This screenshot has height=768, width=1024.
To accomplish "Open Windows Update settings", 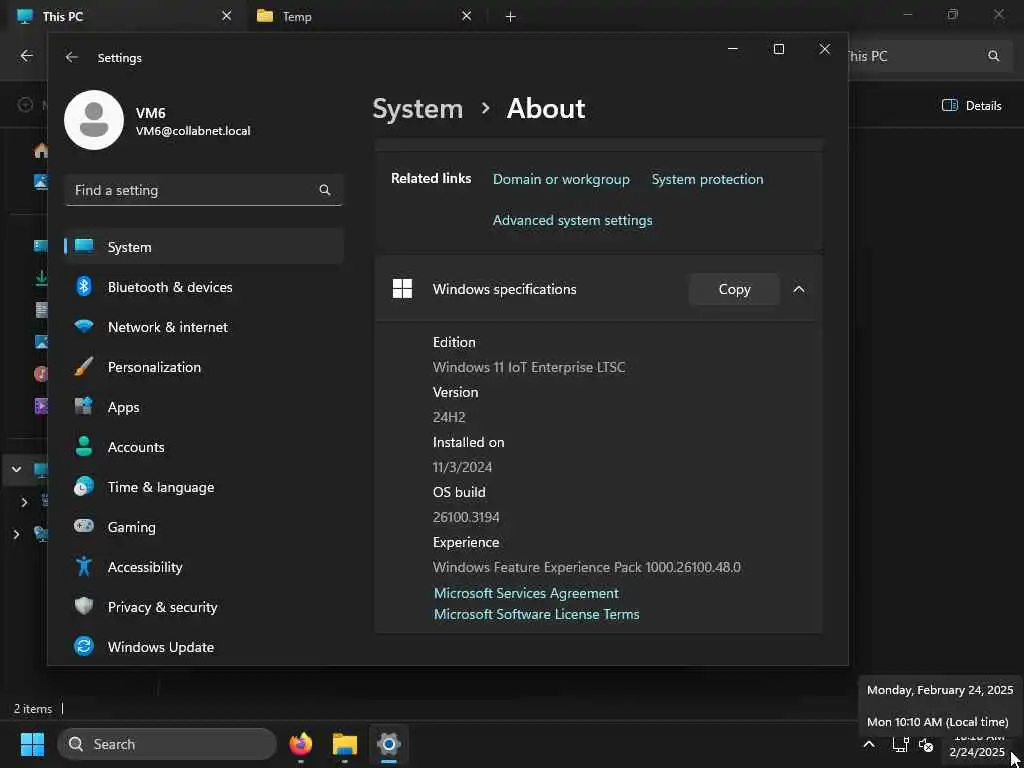I will click(x=204, y=647).
